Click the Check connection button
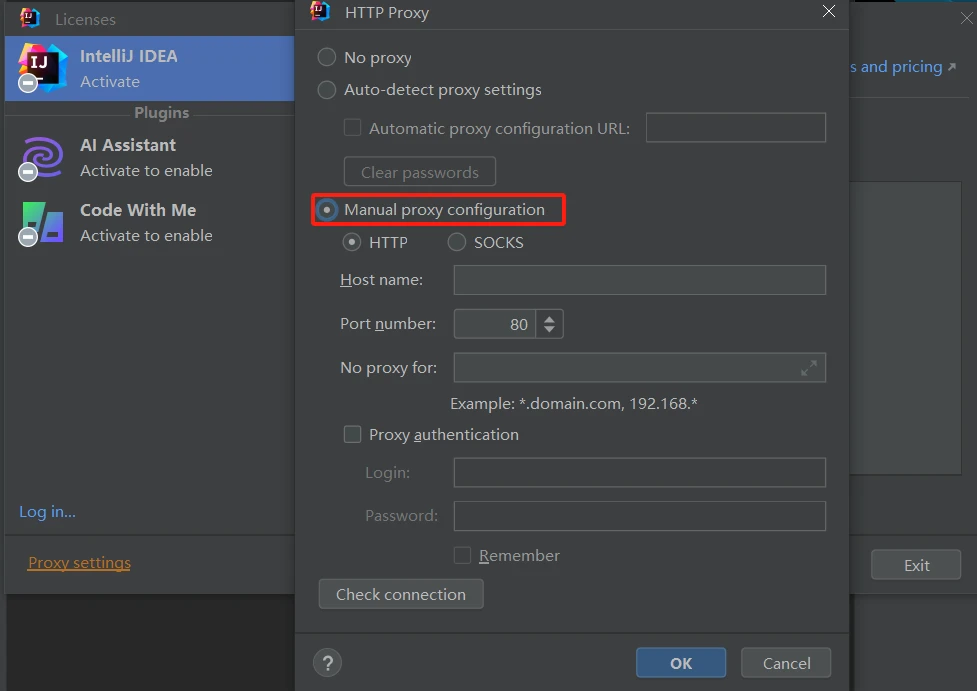The image size is (977, 691). (x=401, y=594)
